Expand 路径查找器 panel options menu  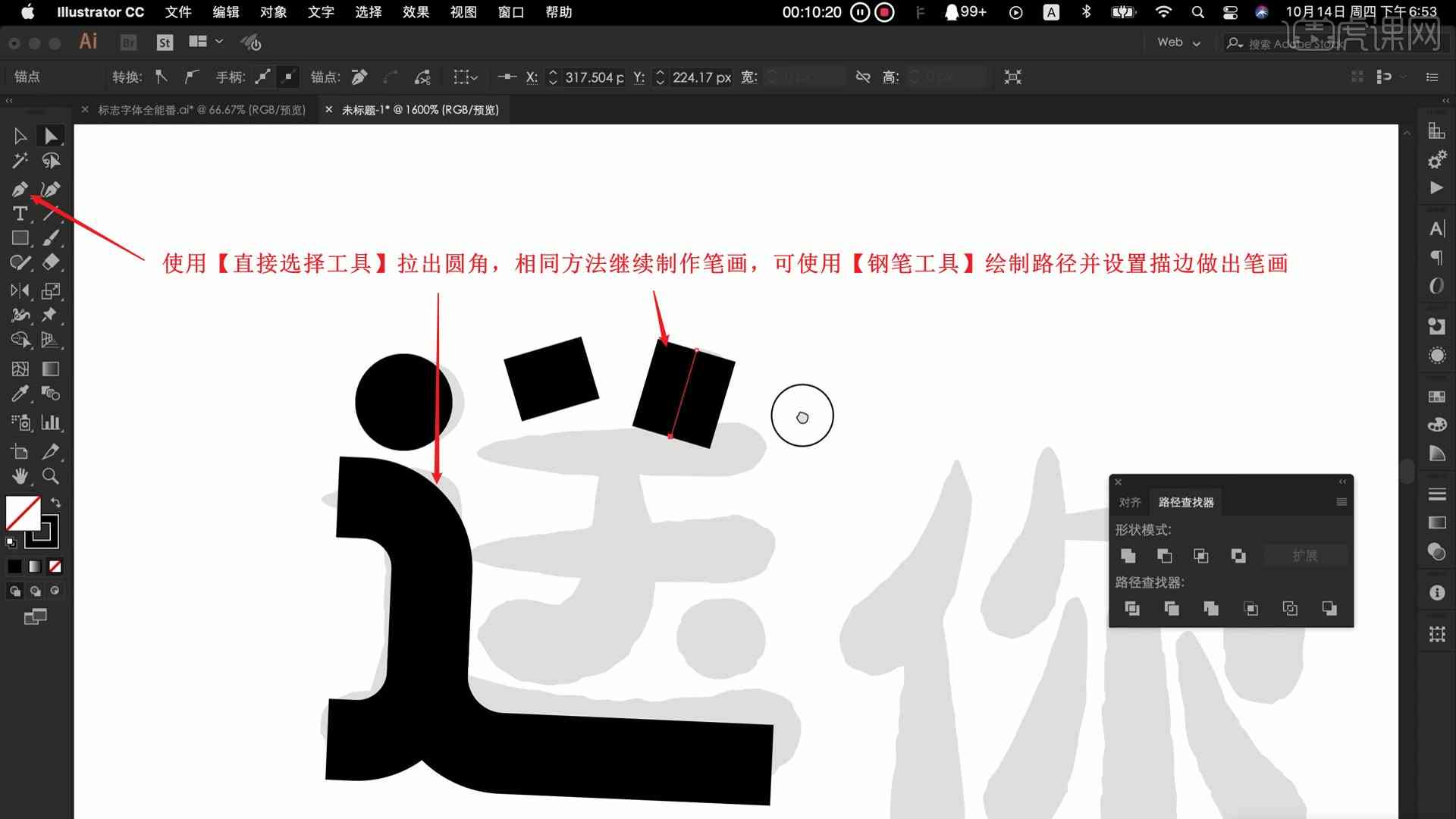1339,502
